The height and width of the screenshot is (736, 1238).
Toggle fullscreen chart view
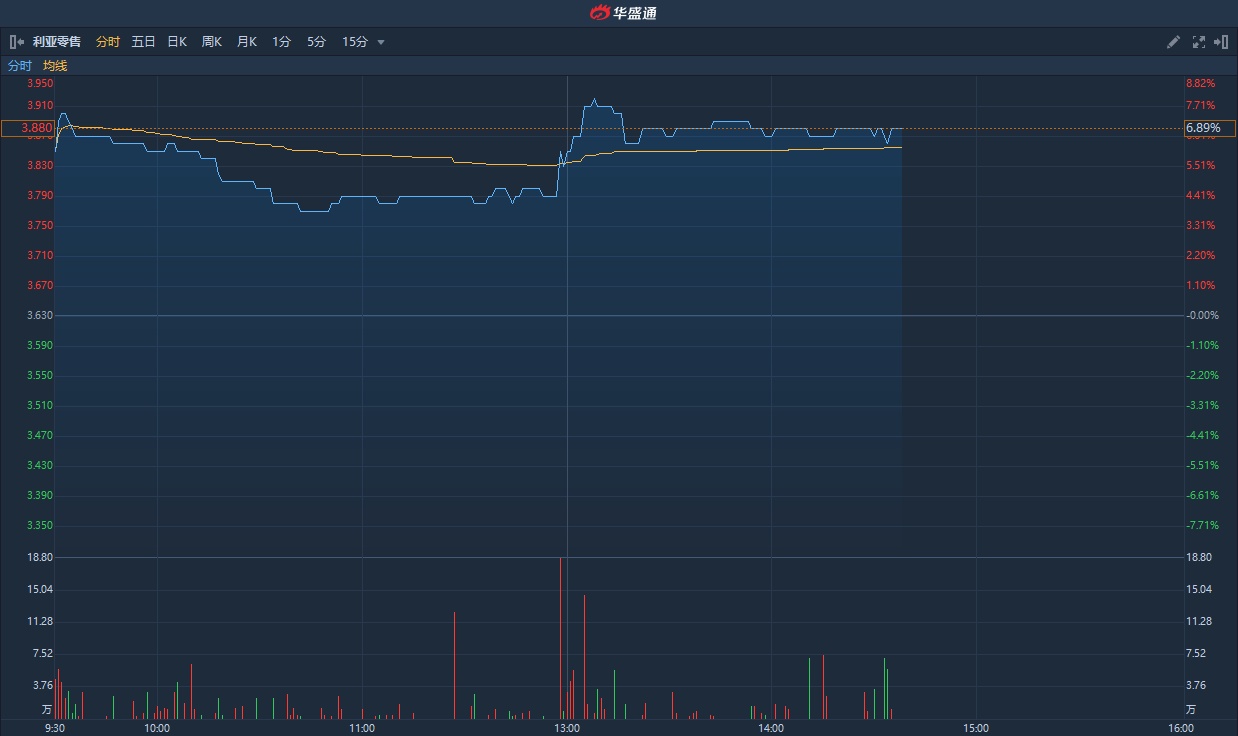[1199, 42]
